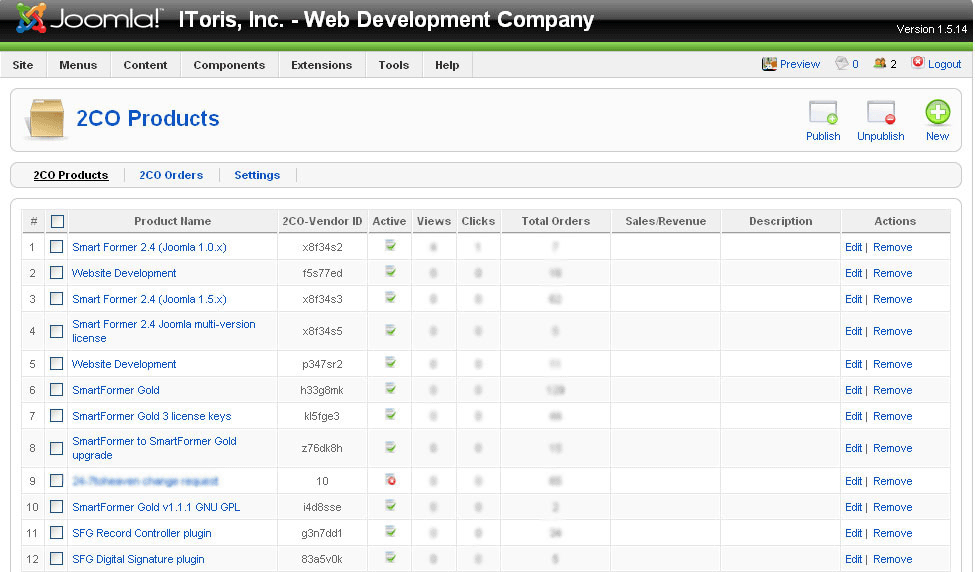The width and height of the screenshot is (975, 572).
Task: Click Edit for Smart Former 2.4 (Joomla 1.0.x)
Action: coord(853,247)
